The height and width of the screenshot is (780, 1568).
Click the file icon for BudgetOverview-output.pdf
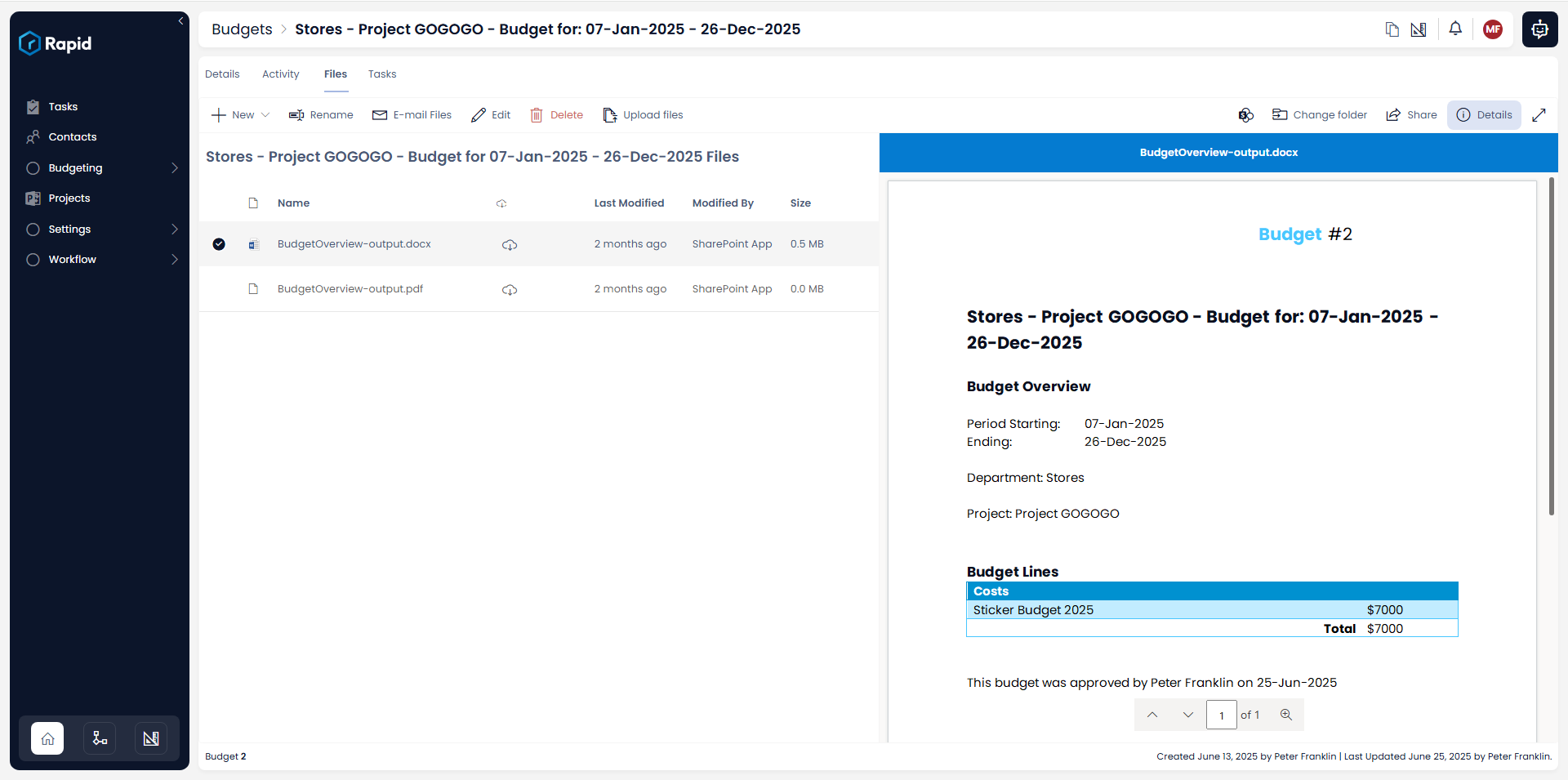[x=253, y=289]
